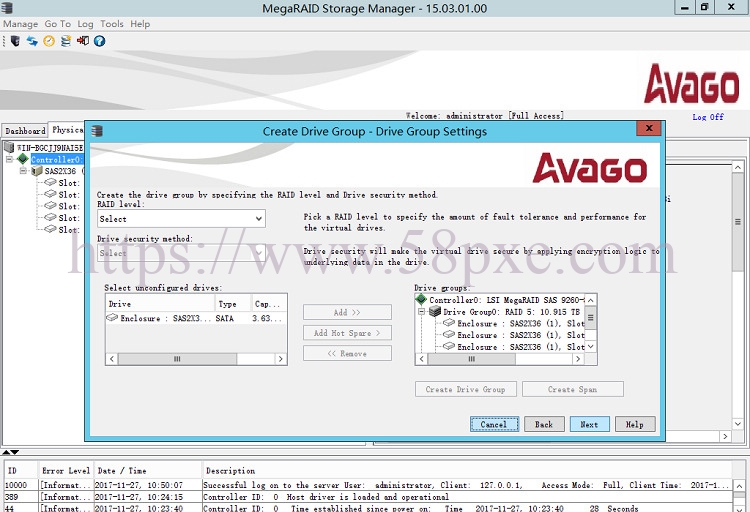Click up arrow of Drive groups vertical scrollbar
The height and width of the screenshot is (512, 750).
591,300
